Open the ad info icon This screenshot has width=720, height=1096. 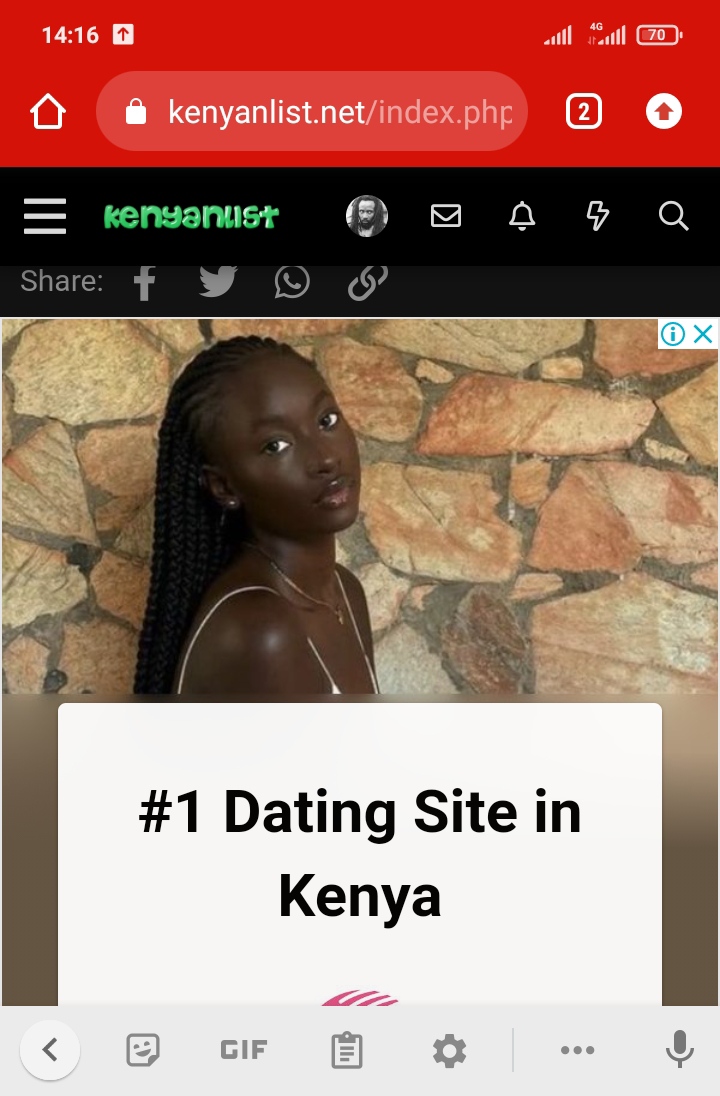[673, 334]
